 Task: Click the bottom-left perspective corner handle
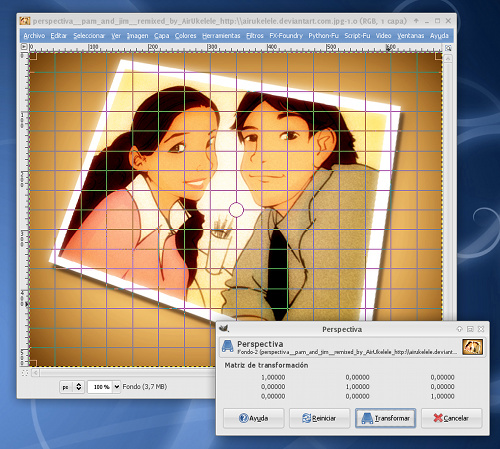point(33,363)
